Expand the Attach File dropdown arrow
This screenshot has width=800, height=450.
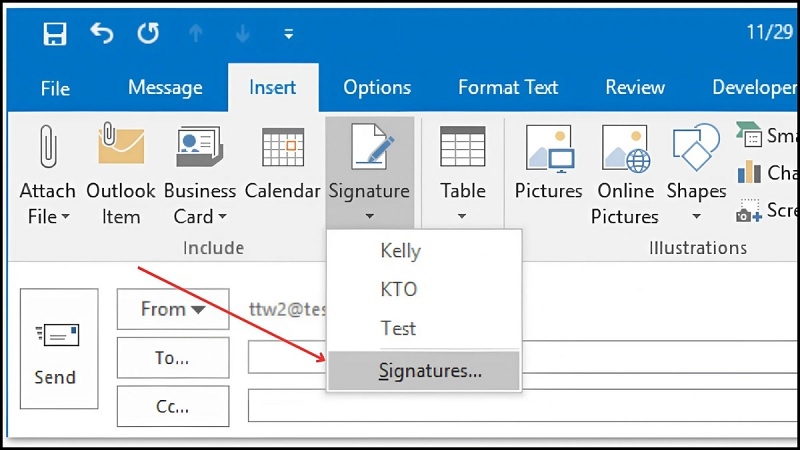(66, 217)
